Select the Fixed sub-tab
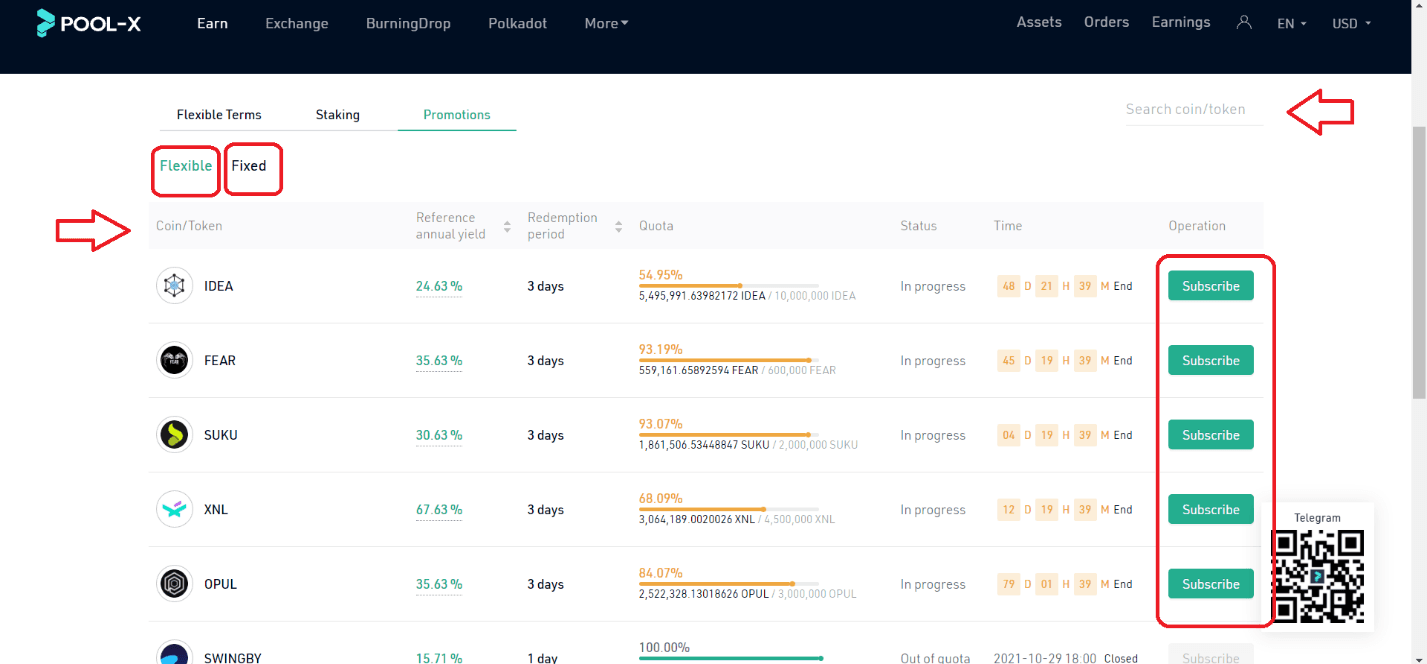The image size is (1427, 664). [249, 166]
